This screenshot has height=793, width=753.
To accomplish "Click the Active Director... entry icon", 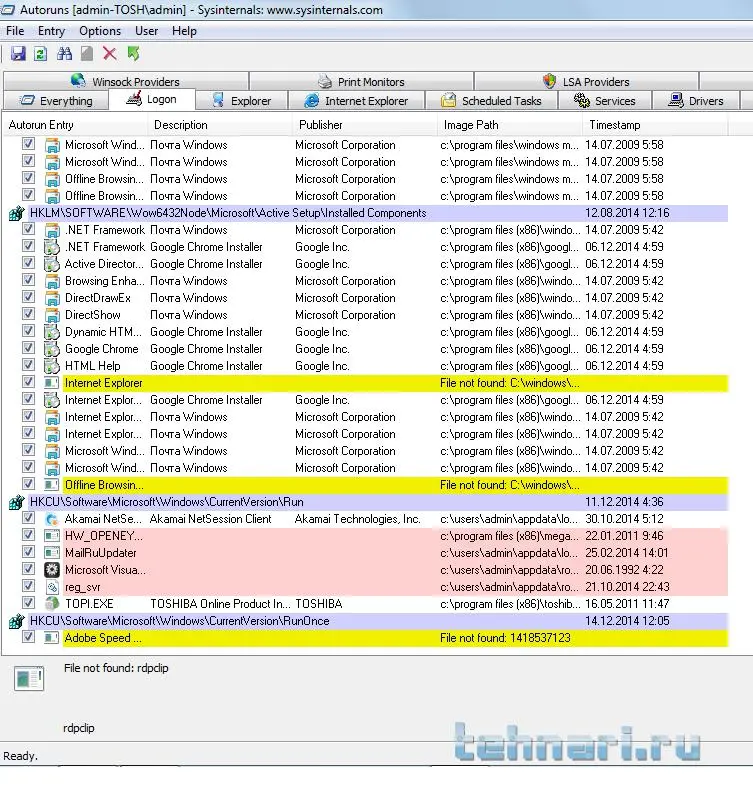I will point(52,264).
